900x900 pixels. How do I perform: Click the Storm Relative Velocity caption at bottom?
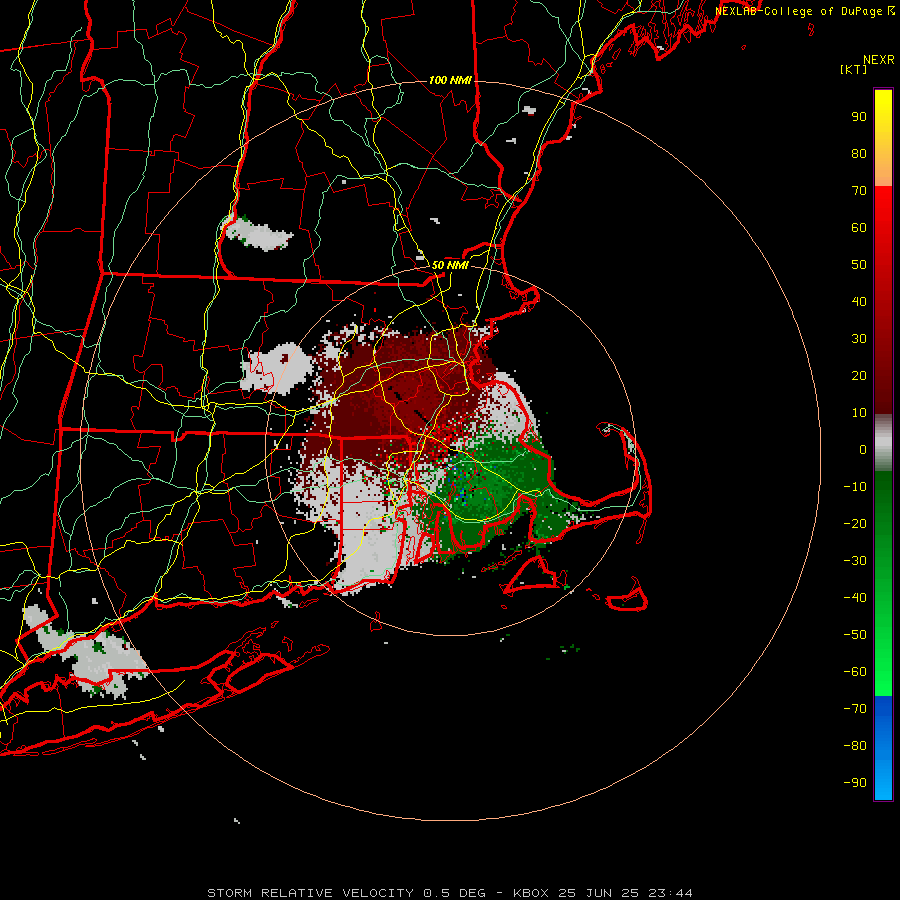[450, 893]
